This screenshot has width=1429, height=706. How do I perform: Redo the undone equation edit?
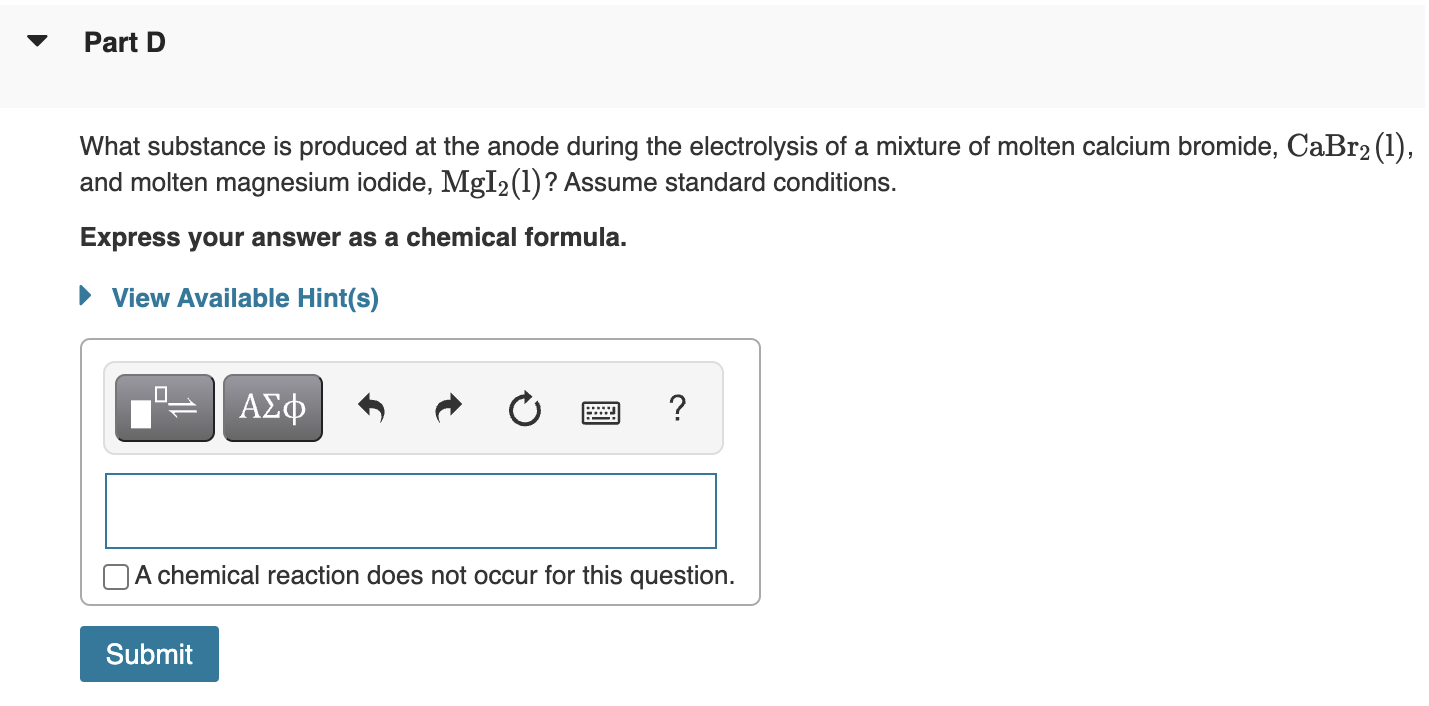pos(447,407)
